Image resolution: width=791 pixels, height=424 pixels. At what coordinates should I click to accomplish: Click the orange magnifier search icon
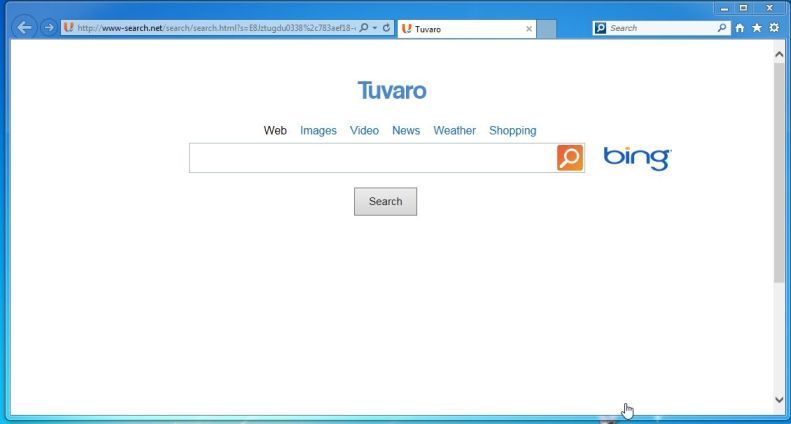pyautogui.click(x=570, y=158)
